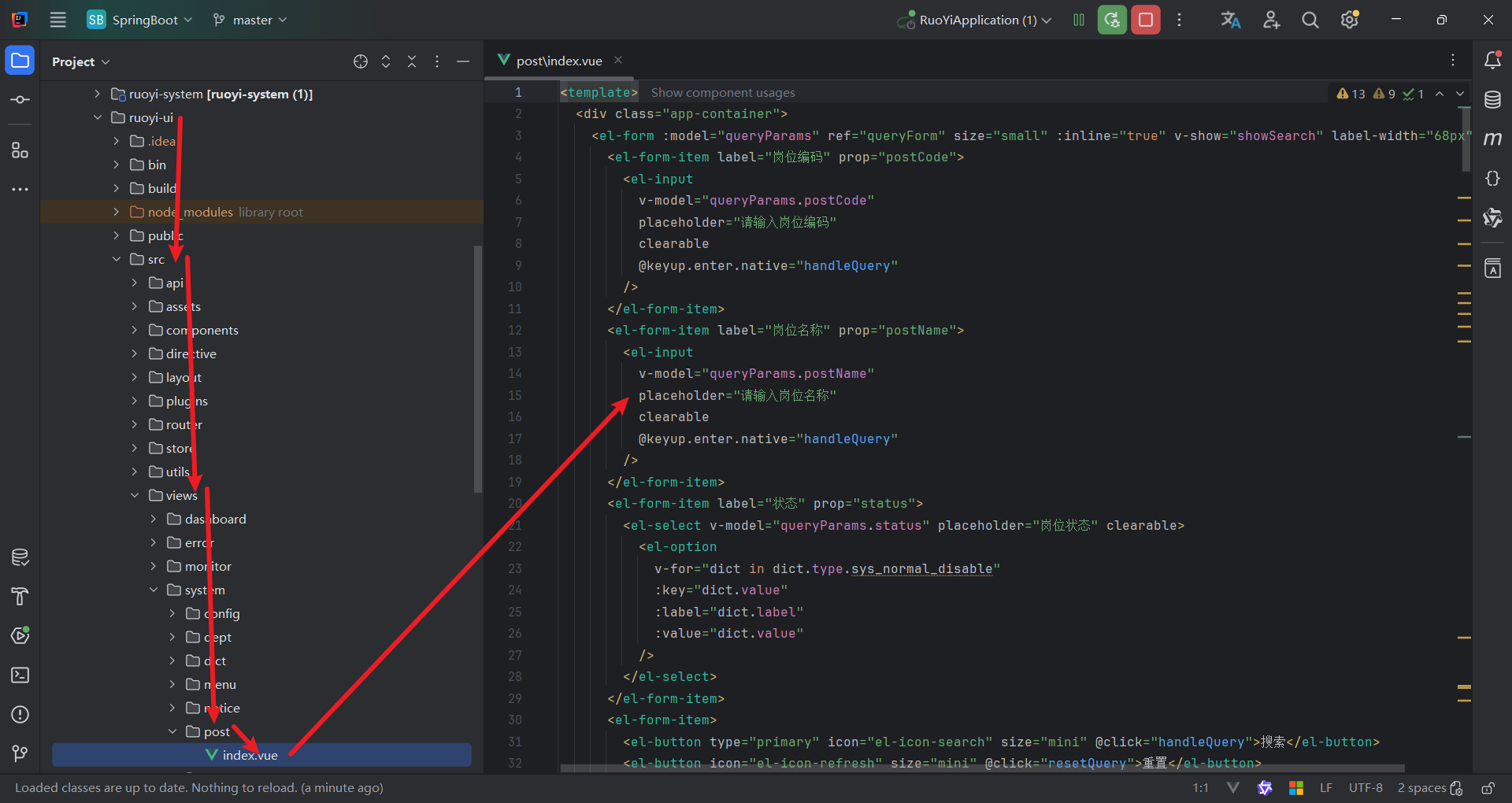The image size is (1512, 803).
Task: Open the Endpoints braces tool window
Action: [x=1492, y=179]
